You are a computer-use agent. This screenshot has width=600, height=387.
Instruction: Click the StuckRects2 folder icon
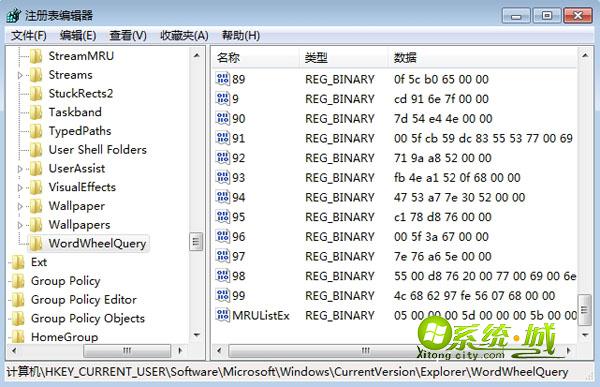[x=36, y=94]
